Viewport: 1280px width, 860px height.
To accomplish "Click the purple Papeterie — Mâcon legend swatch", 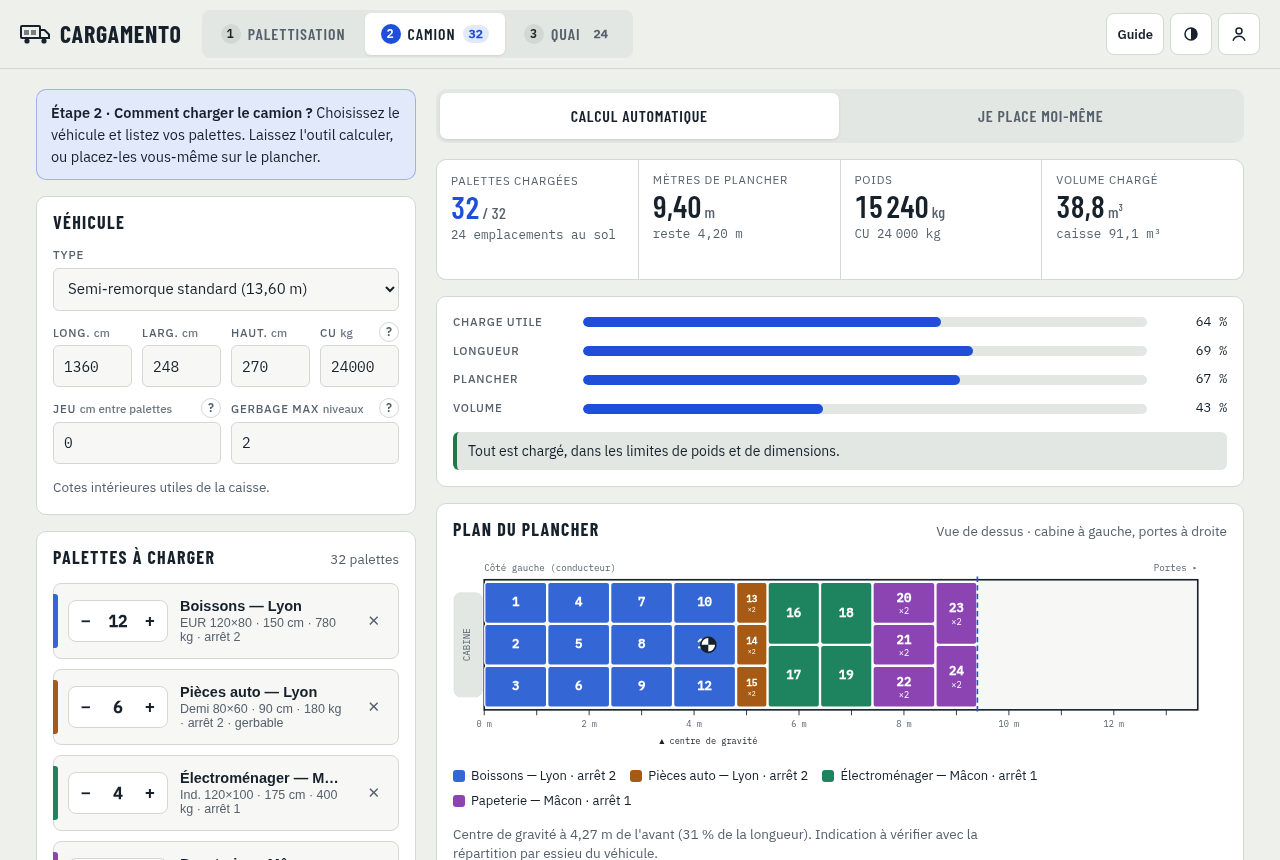I will tap(459, 801).
